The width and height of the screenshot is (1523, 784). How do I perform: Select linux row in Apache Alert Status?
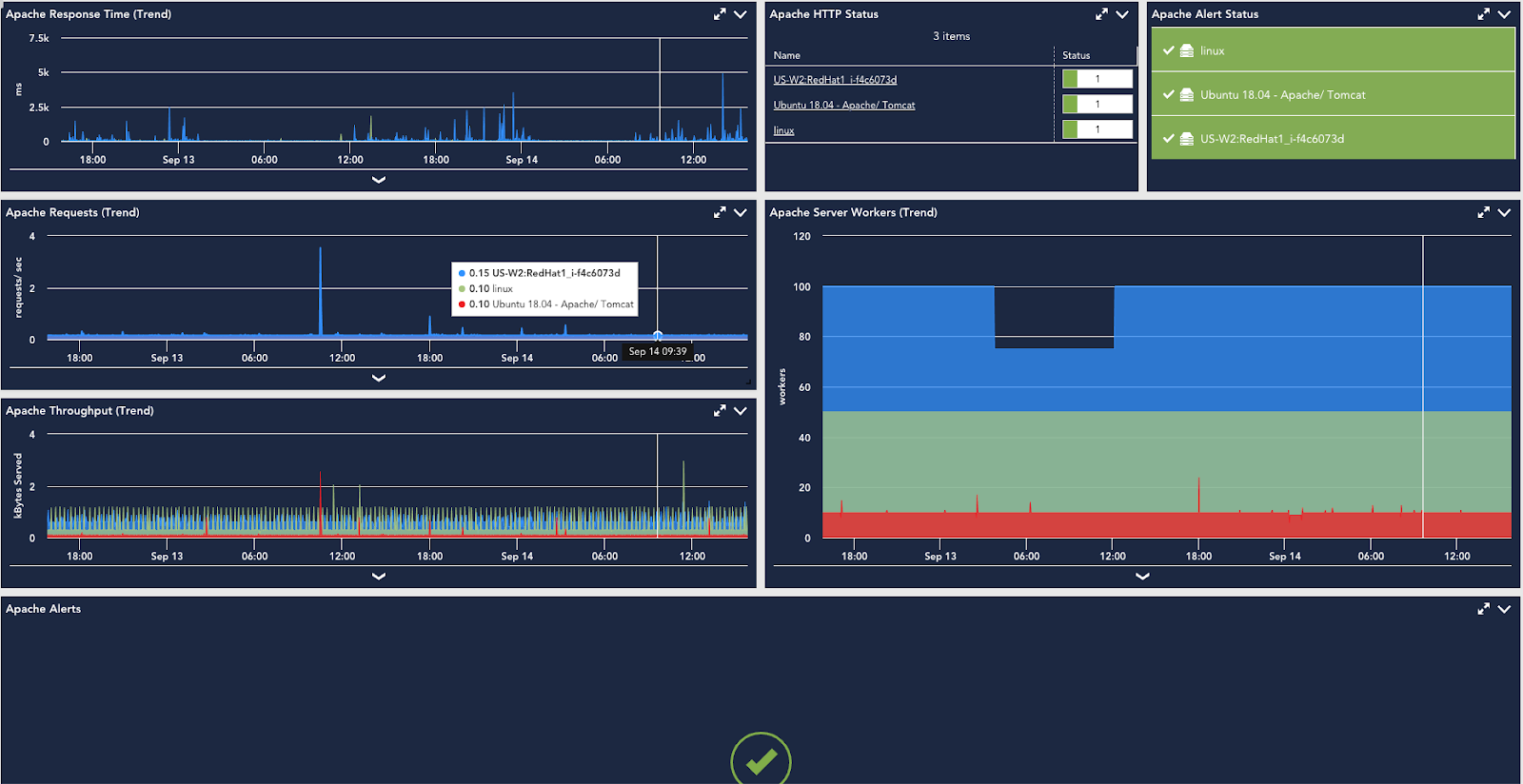(1333, 50)
